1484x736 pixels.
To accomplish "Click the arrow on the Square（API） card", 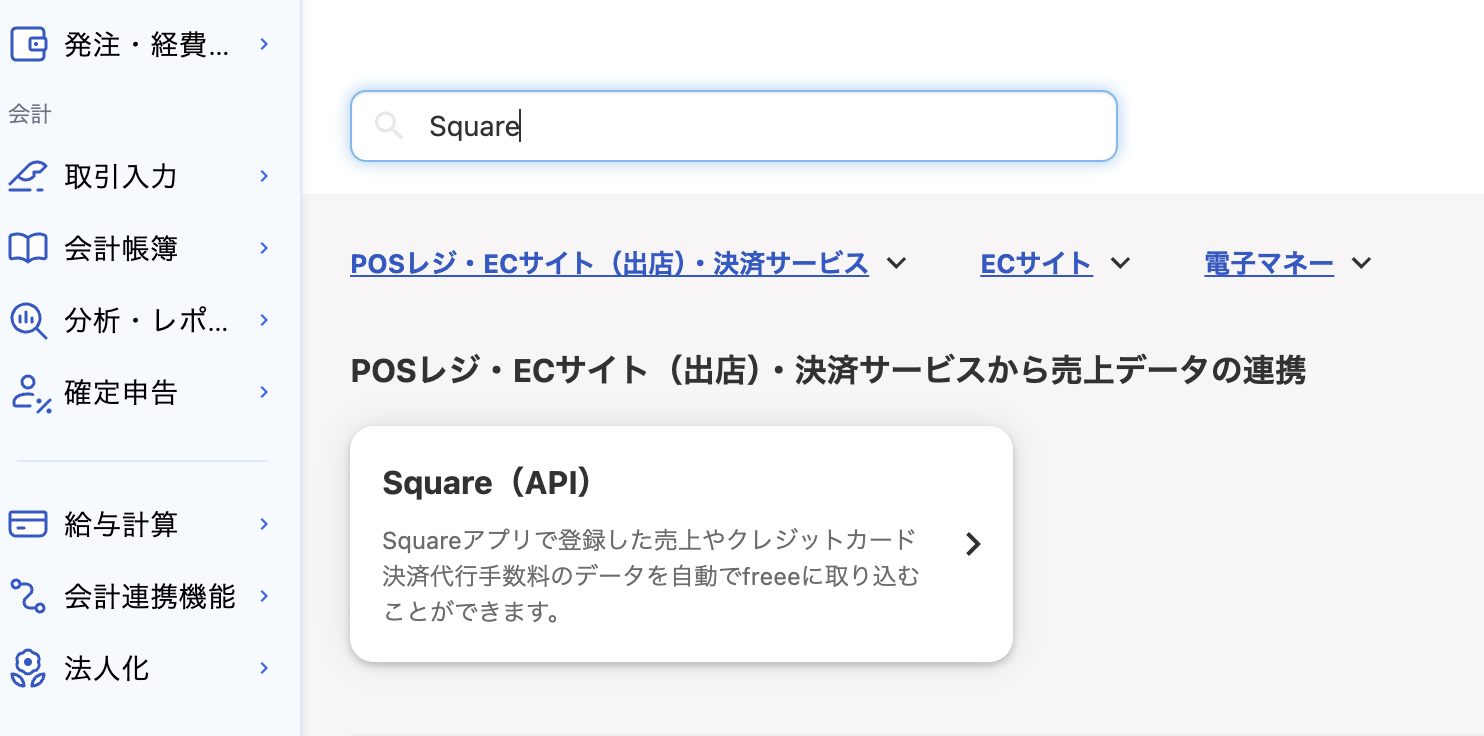I will click(973, 544).
